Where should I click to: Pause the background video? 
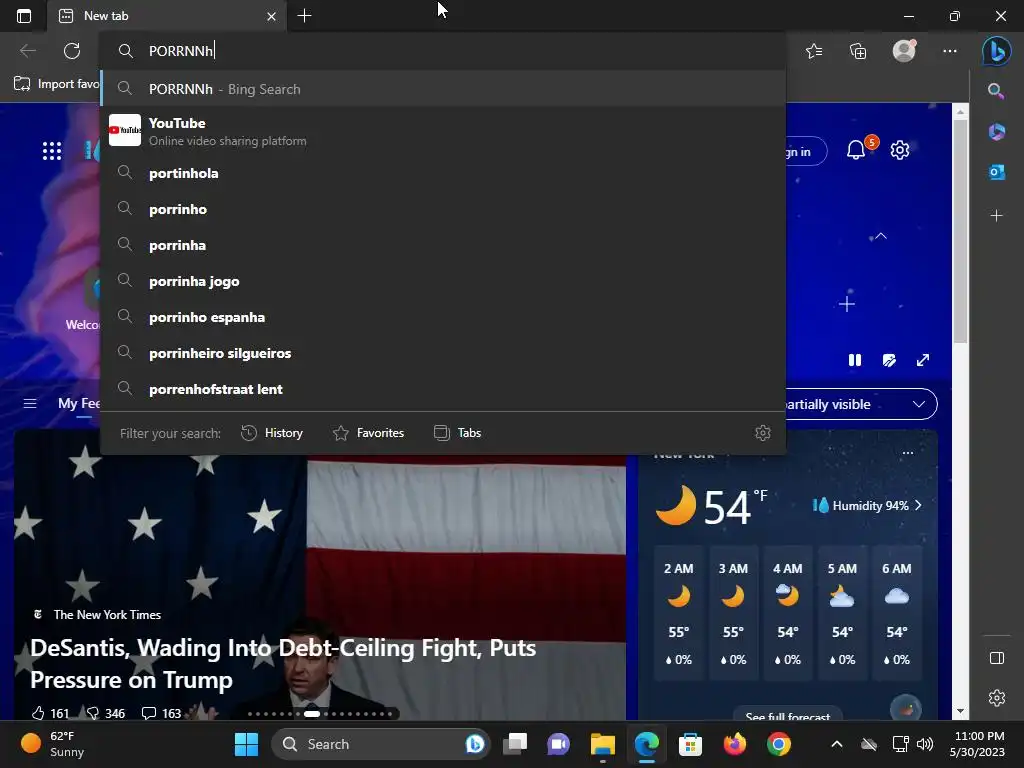(x=854, y=360)
